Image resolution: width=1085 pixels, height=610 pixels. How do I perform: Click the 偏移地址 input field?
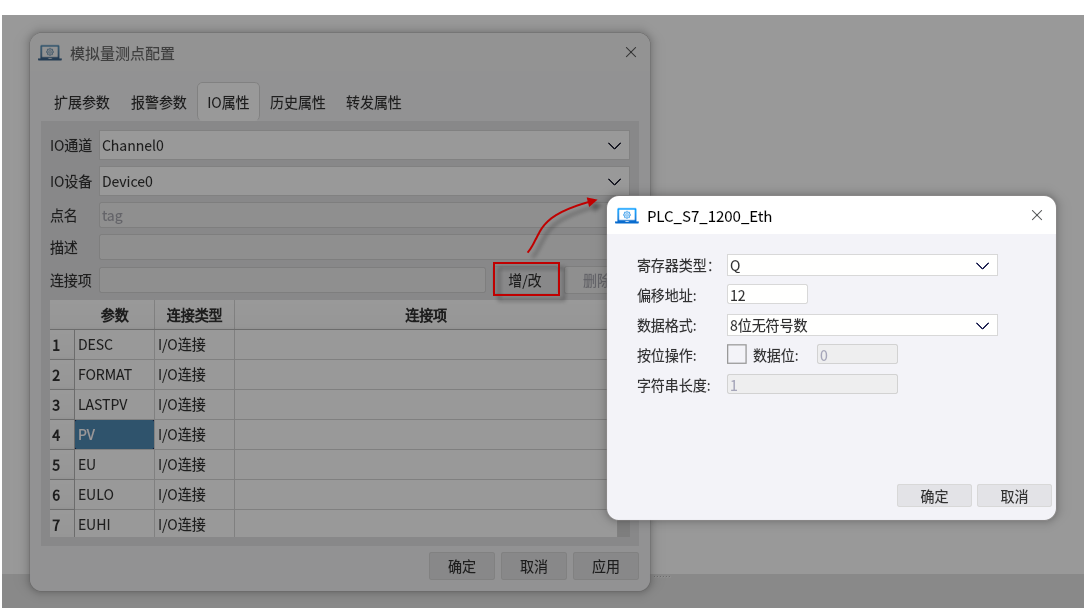pyautogui.click(x=767, y=295)
